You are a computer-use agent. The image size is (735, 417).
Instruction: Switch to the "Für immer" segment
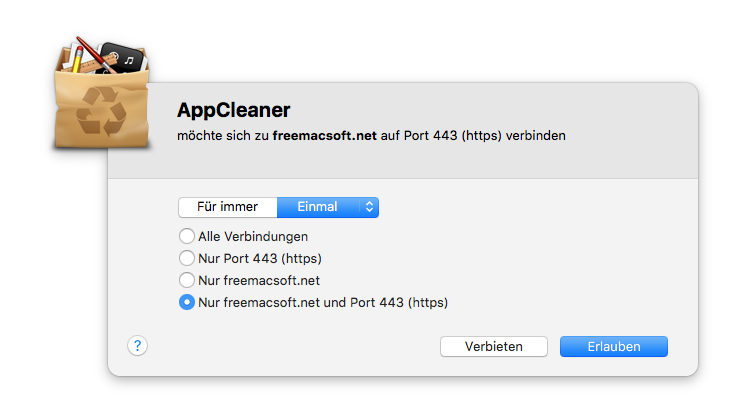coord(227,207)
